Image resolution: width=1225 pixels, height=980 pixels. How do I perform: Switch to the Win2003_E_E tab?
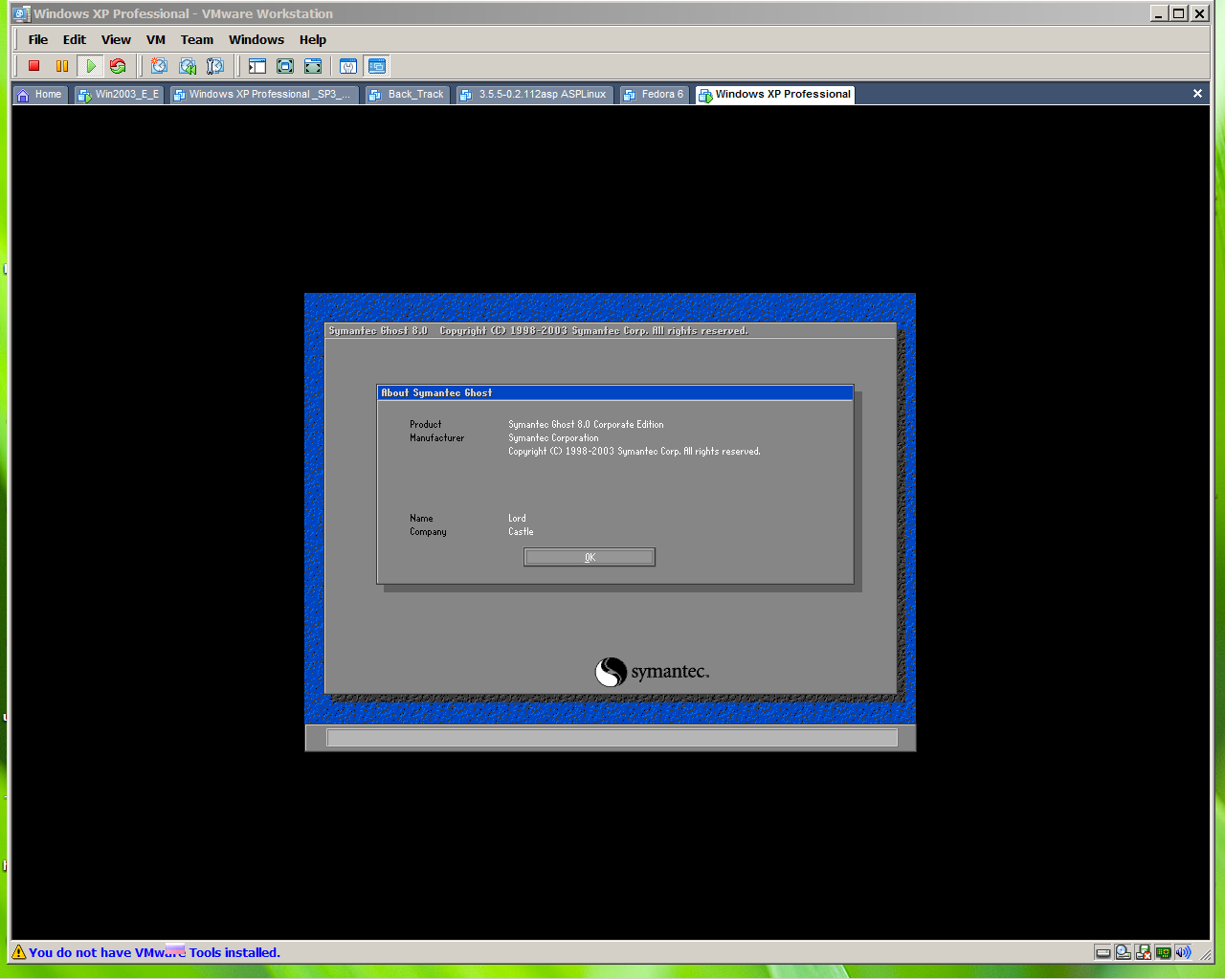[119, 95]
